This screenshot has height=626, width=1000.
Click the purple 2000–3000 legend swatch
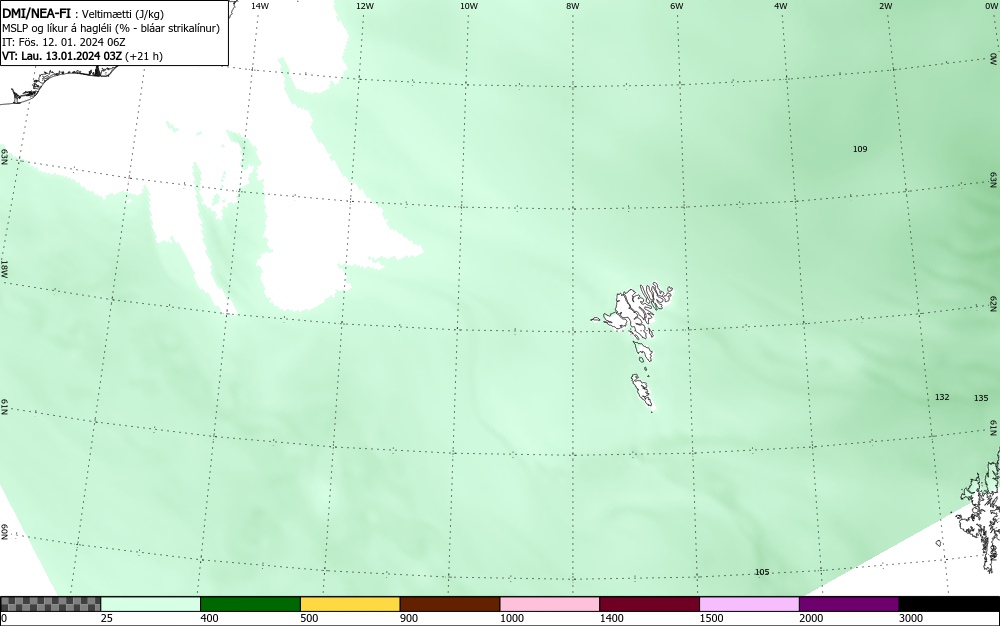(x=849, y=604)
